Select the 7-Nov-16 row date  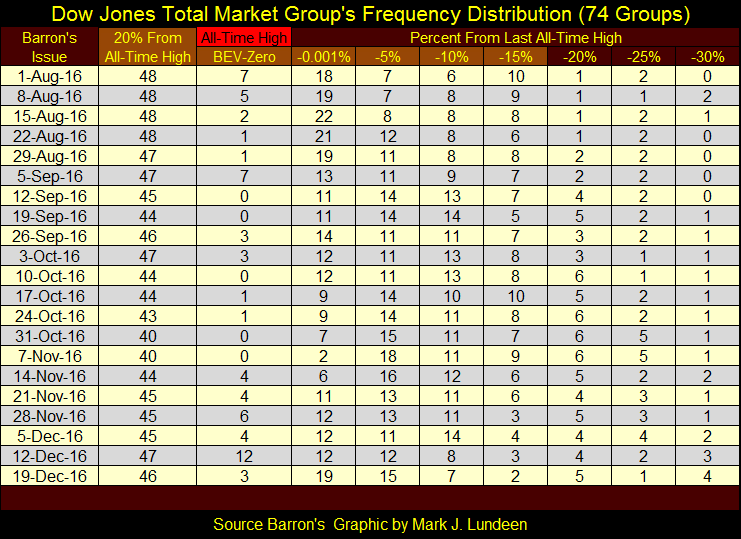pos(50,356)
